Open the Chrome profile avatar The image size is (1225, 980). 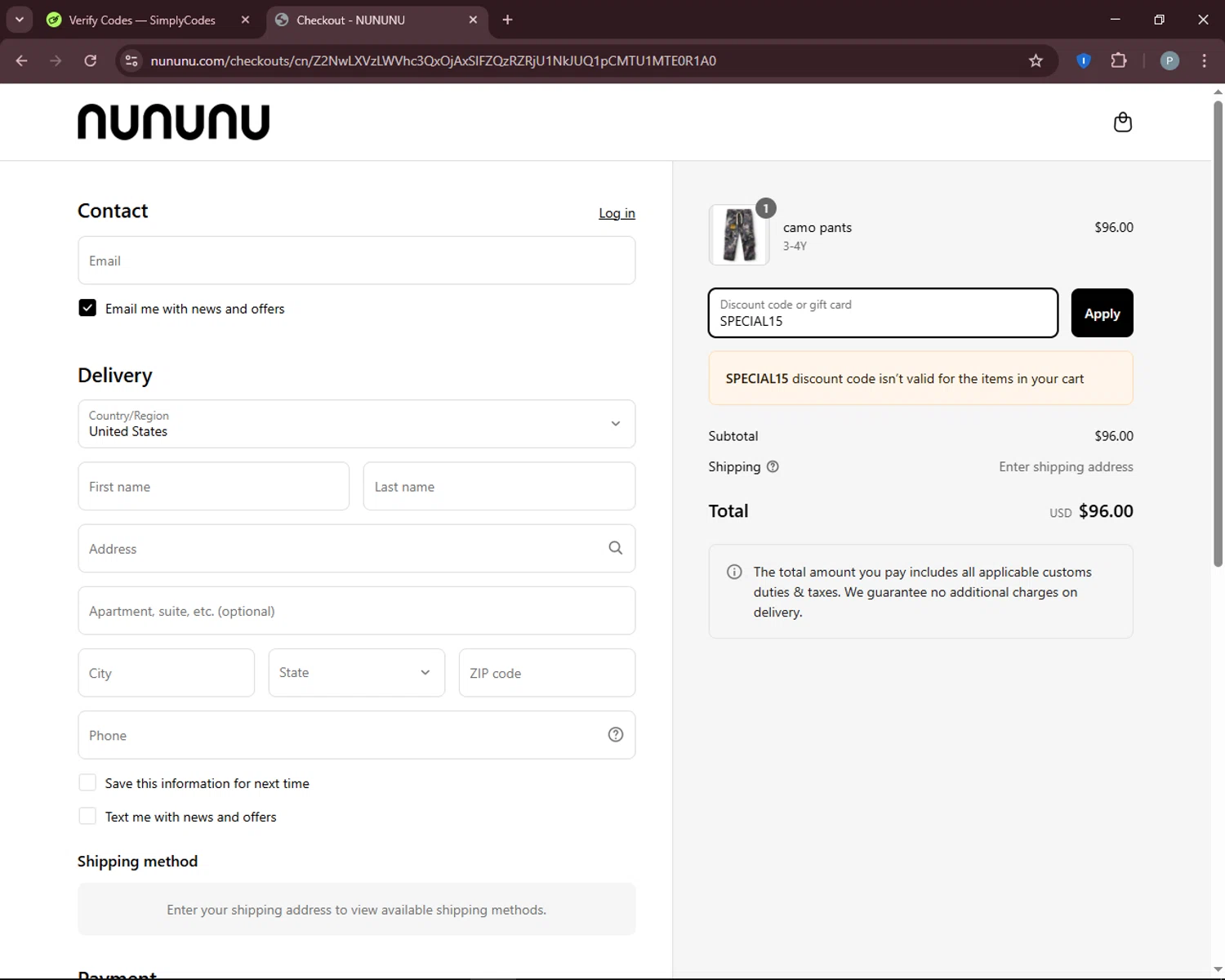[x=1169, y=60]
